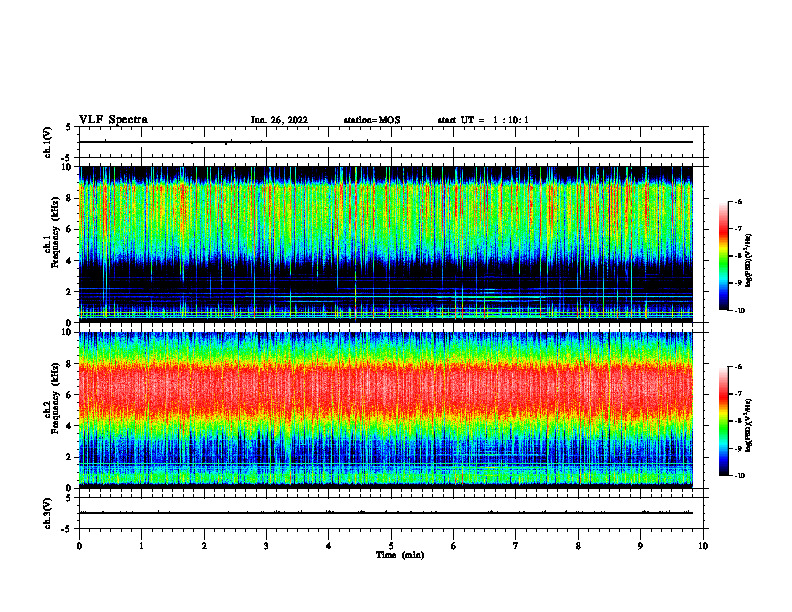Click the time axis tick label "5"
This screenshot has height=612, width=792.
[391, 546]
